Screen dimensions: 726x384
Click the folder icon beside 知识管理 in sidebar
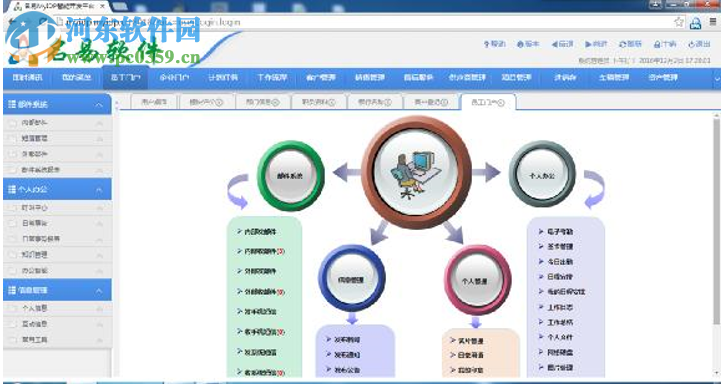13,254
